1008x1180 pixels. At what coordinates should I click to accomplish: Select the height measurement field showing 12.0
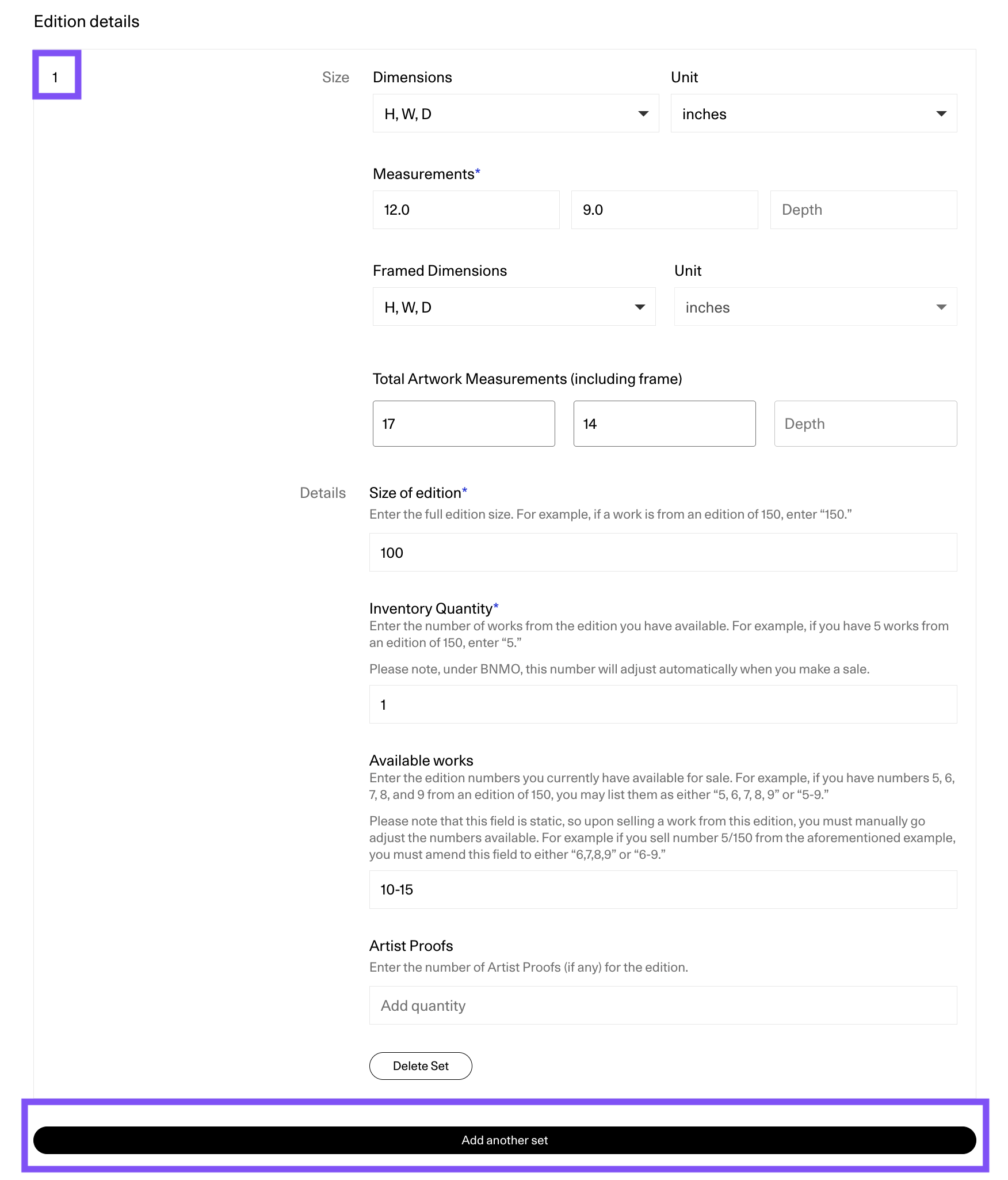coord(466,210)
